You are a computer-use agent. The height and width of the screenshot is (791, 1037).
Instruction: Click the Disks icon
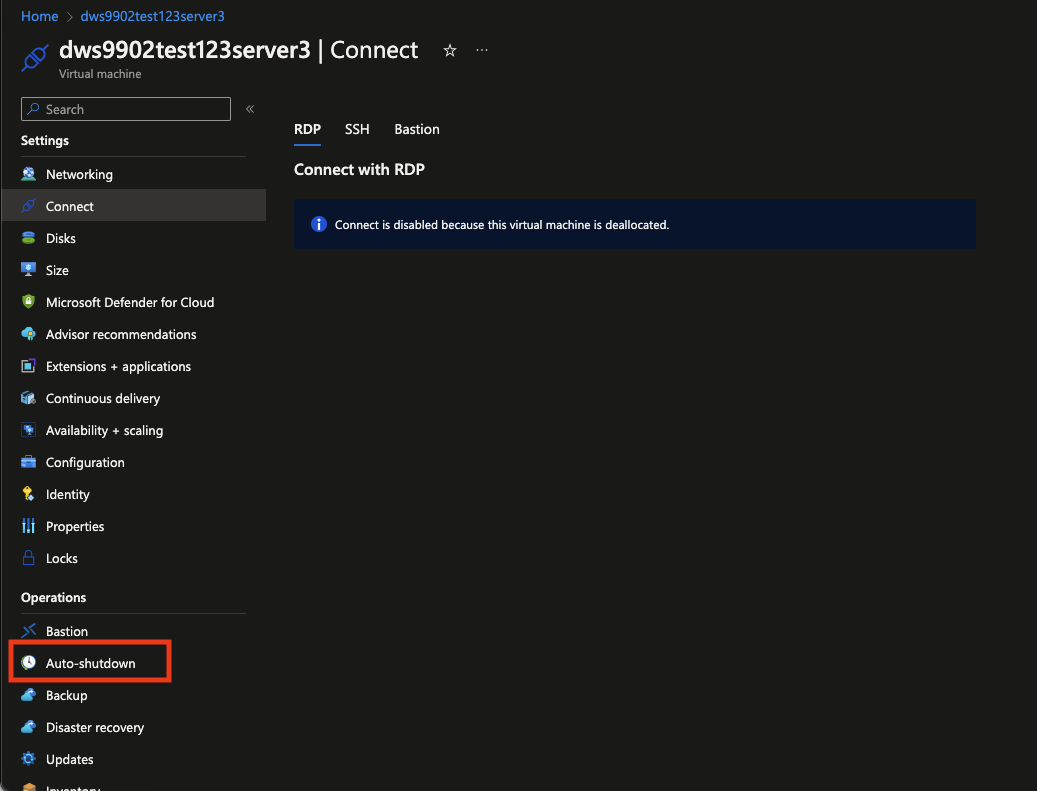point(28,238)
